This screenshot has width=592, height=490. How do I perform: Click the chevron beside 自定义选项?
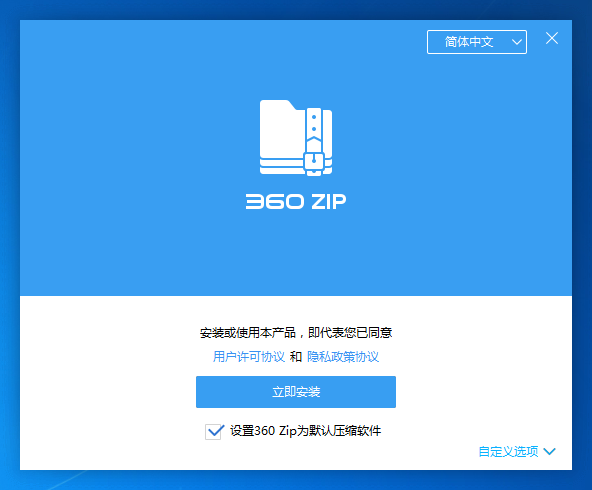pos(549,451)
